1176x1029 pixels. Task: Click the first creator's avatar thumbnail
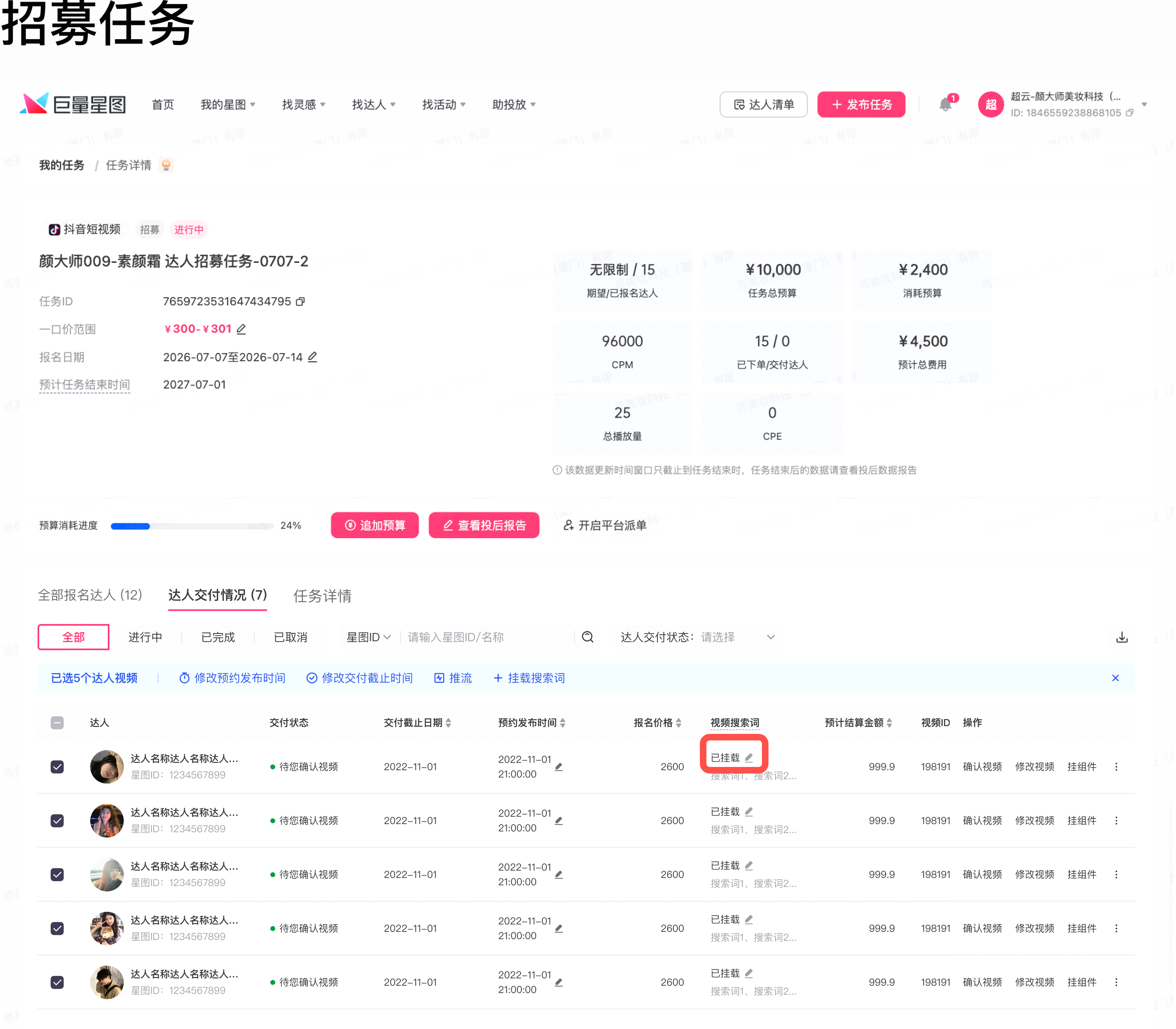(x=107, y=767)
